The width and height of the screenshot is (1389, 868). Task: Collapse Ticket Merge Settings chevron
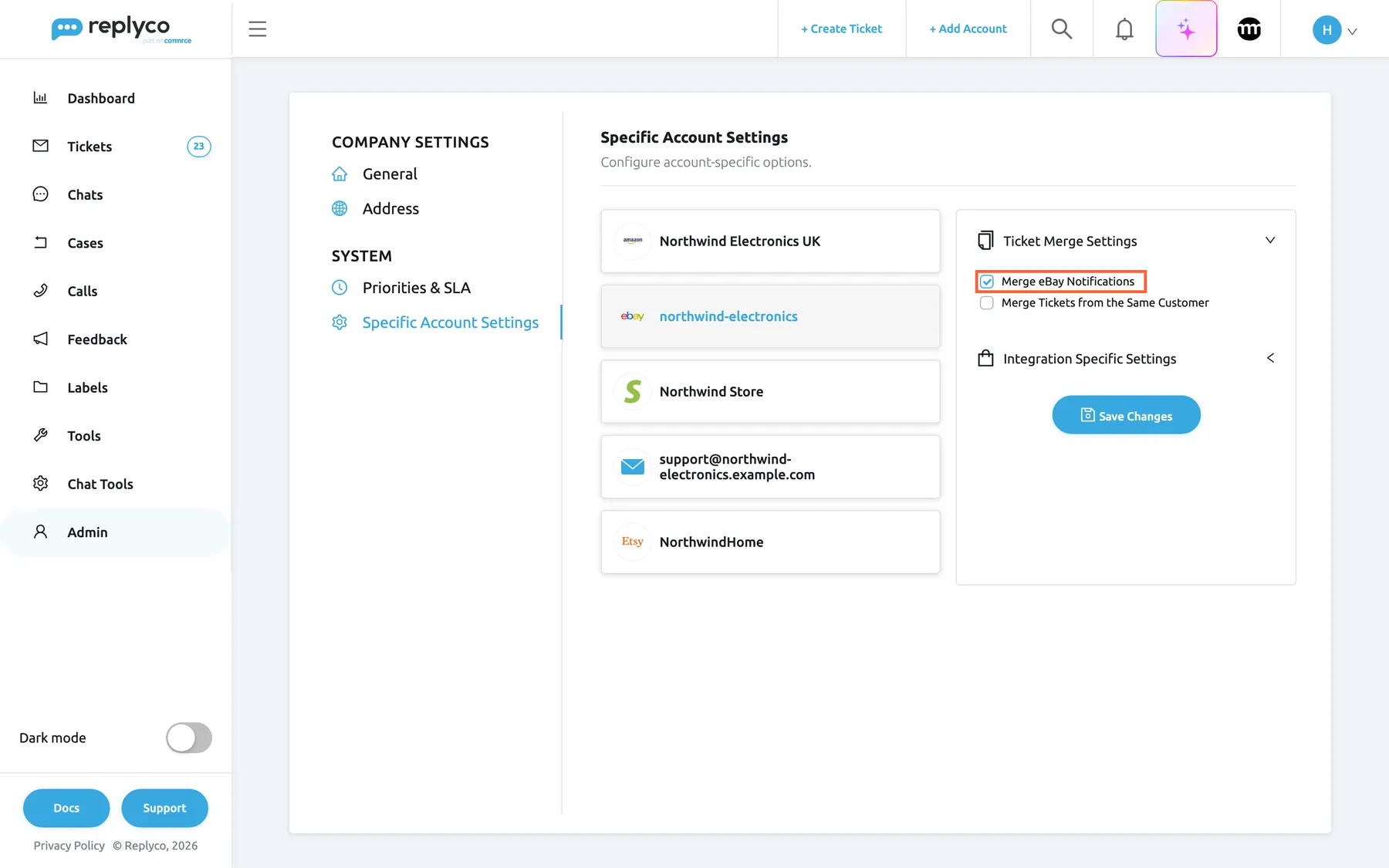(1270, 240)
